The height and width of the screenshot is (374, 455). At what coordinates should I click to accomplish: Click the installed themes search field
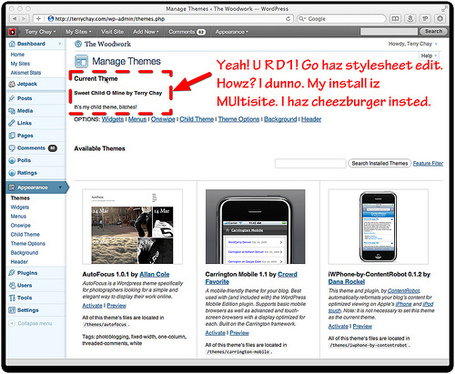pyautogui.click(x=310, y=163)
